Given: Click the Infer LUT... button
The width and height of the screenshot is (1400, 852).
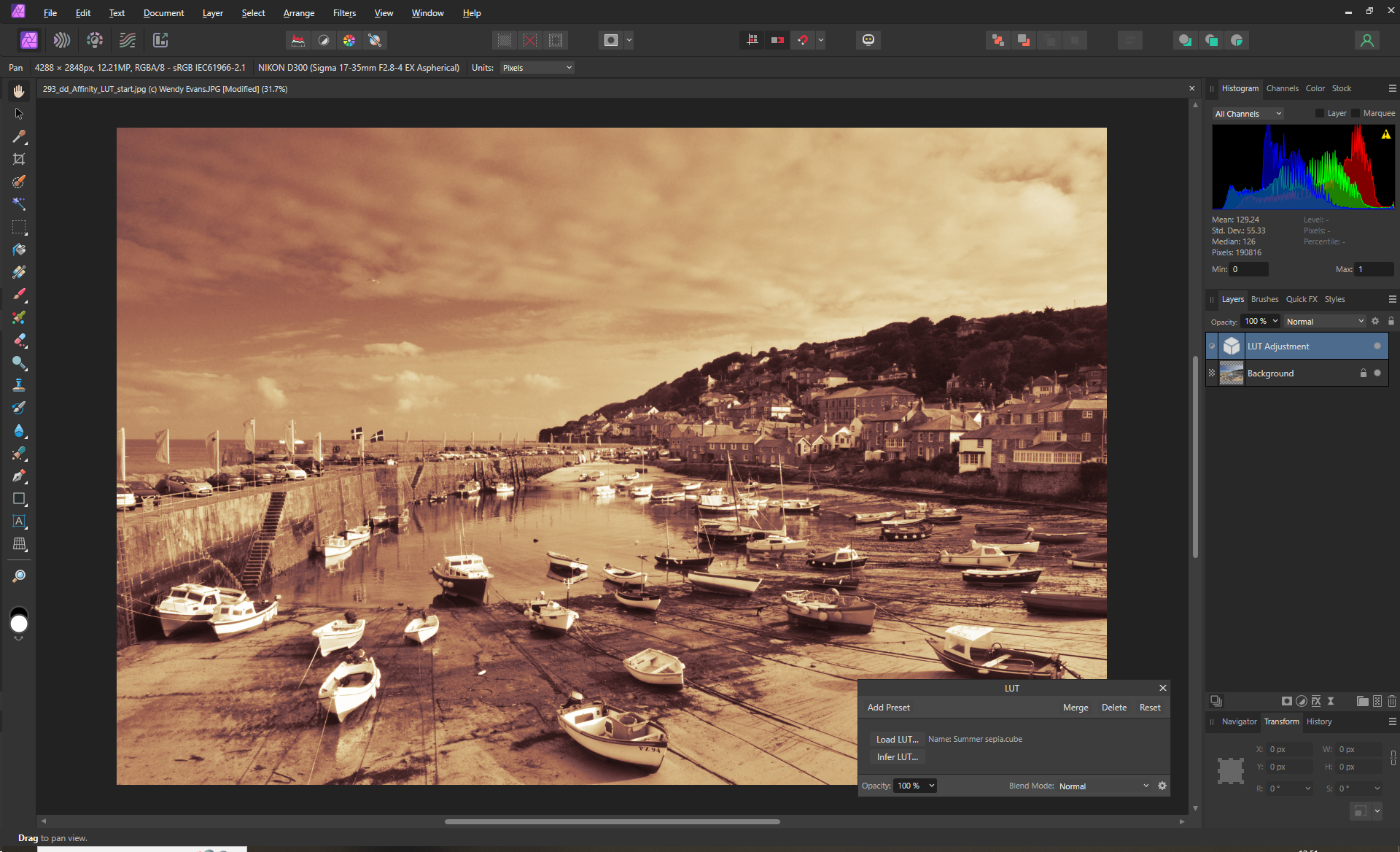Looking at the screenshot, I should click(x=897, y=757).
